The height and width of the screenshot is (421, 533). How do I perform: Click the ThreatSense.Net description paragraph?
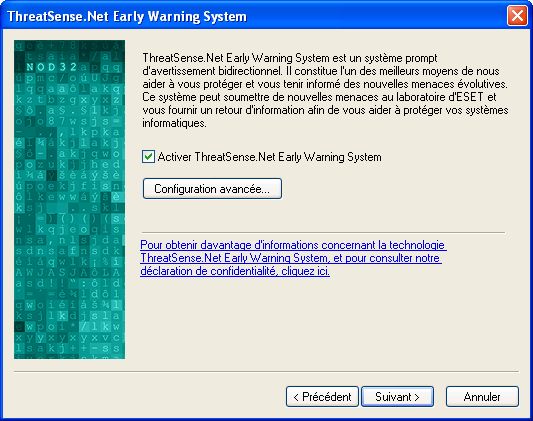click(325, 90)
